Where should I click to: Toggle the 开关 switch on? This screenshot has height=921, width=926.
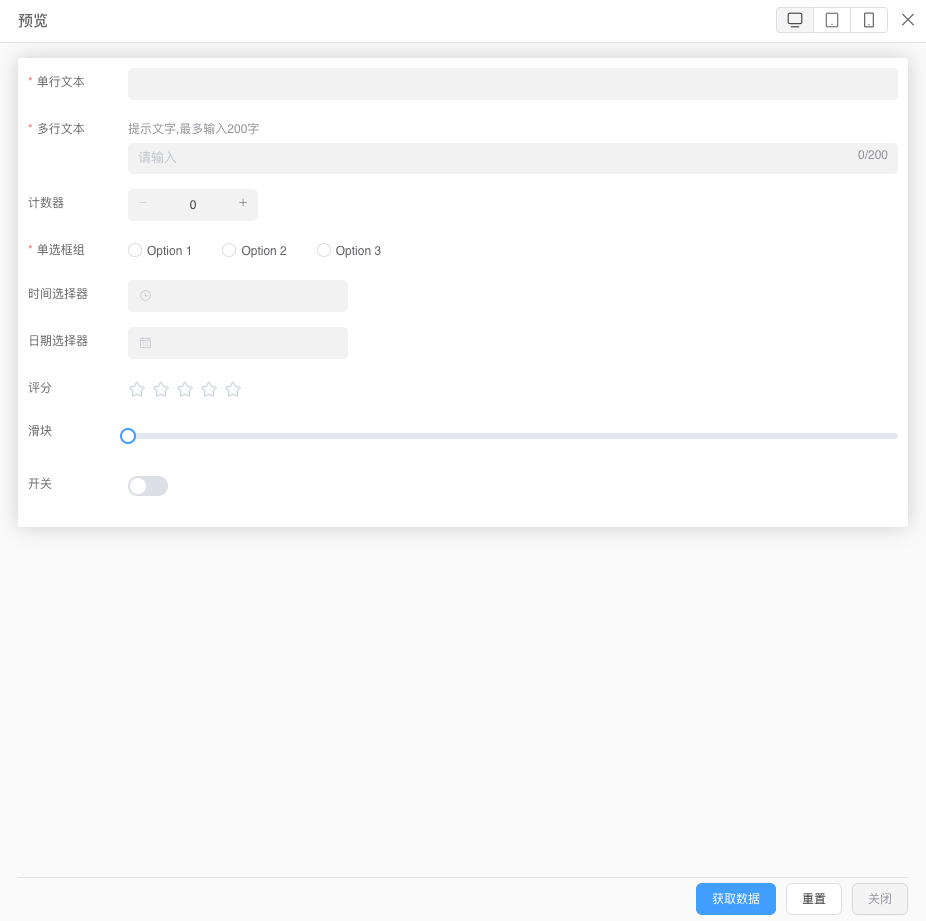click(148, 486)
